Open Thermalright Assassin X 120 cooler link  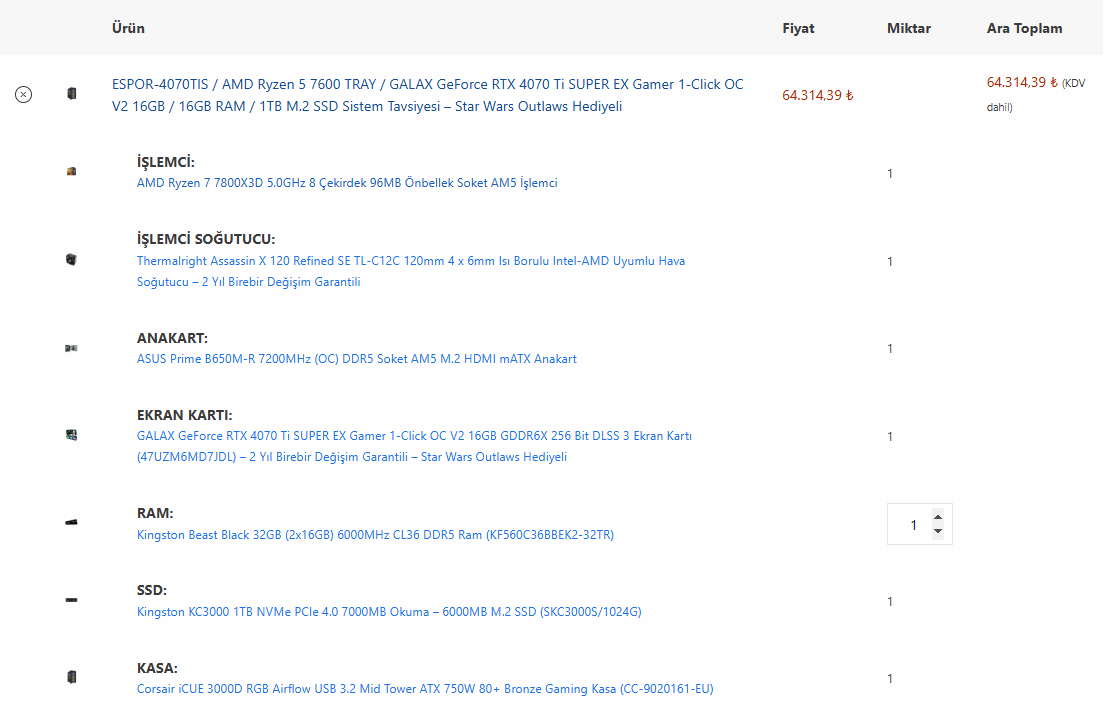(x=411, y=271)
